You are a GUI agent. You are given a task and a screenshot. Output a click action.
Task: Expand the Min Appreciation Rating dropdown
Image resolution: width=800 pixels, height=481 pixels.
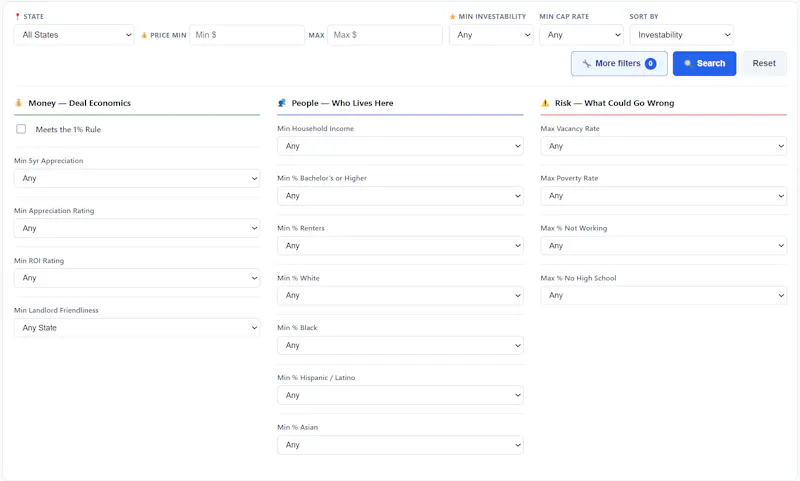pos(137,228)
